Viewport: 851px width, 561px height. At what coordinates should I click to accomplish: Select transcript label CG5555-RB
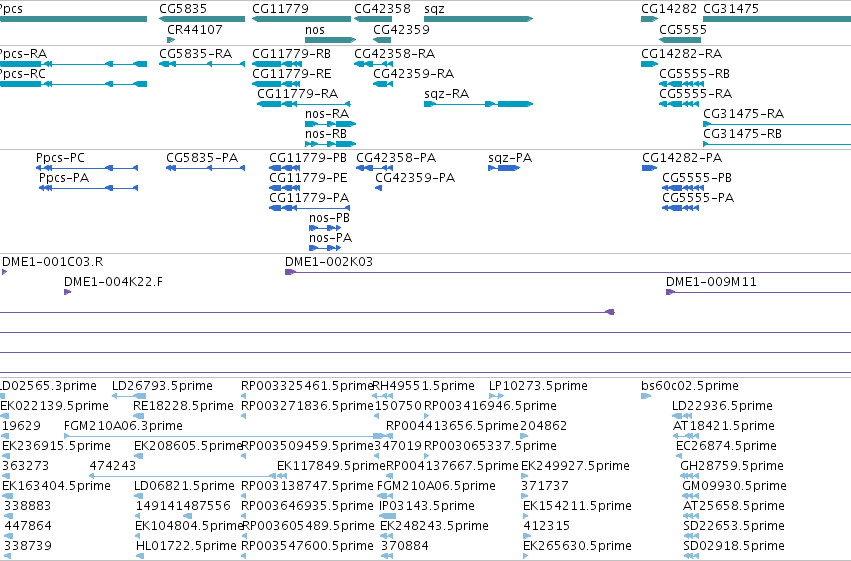click(694, 74)
